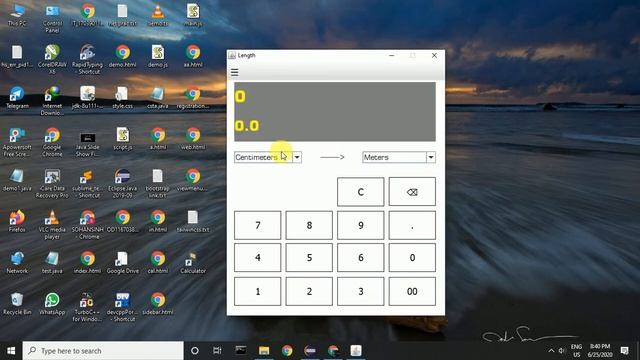This screenshot has height=360, width=640.
Task: Open the Centimeters unit dropdown arrow
Action: point(297,157)
